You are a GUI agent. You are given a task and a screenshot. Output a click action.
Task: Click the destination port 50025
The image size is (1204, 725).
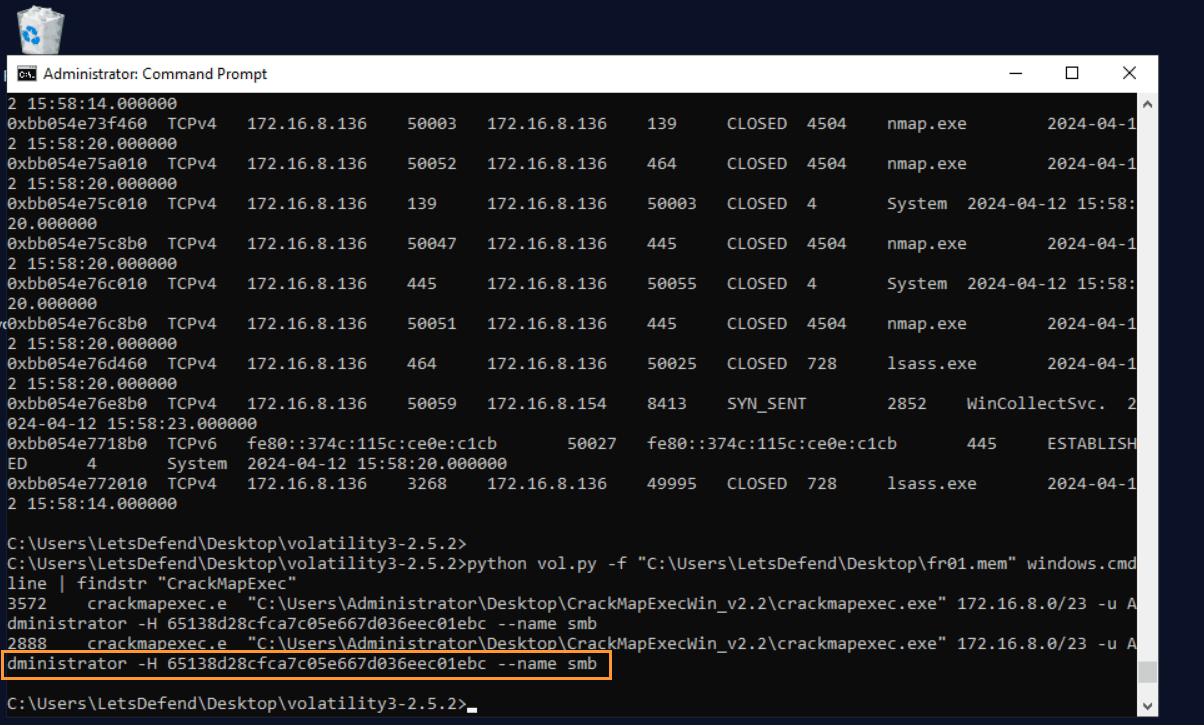(x=672, y=364)
